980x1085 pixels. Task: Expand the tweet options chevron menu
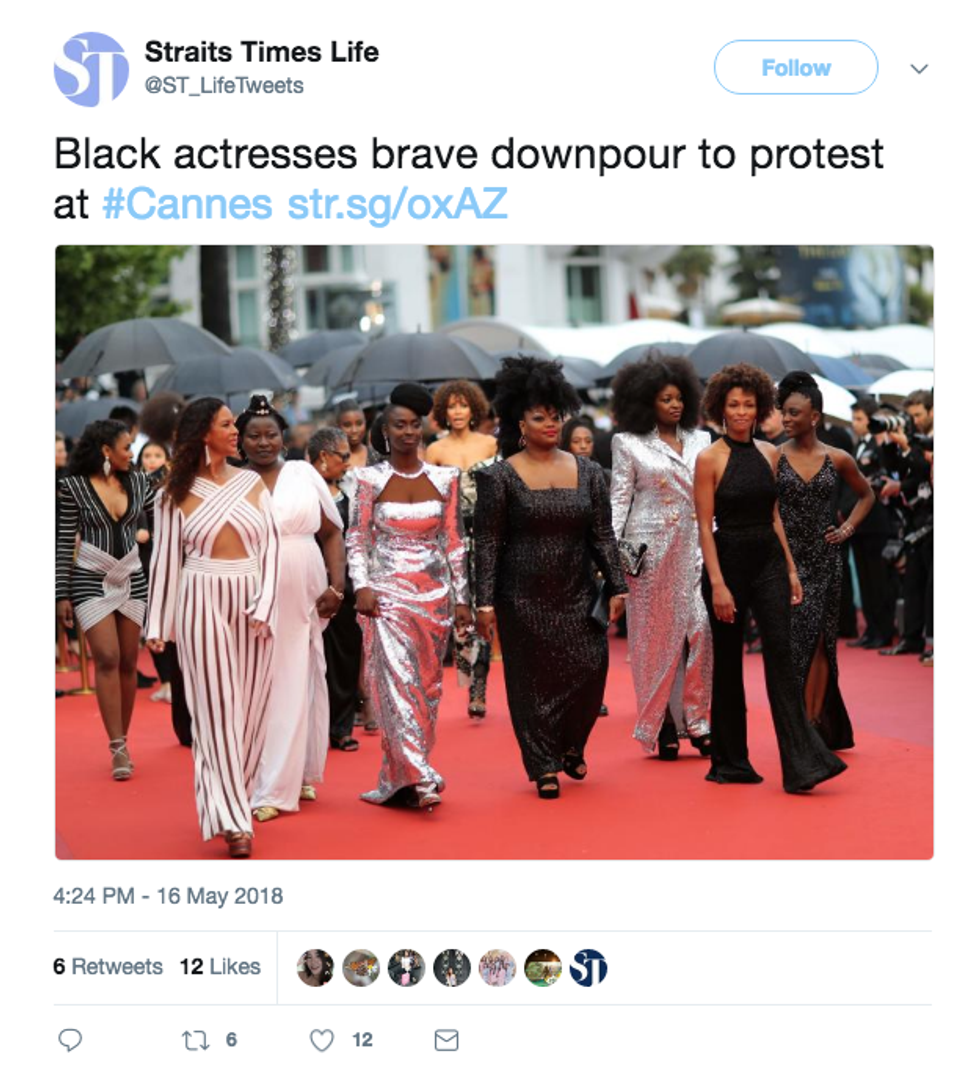(x=919, y=69)
